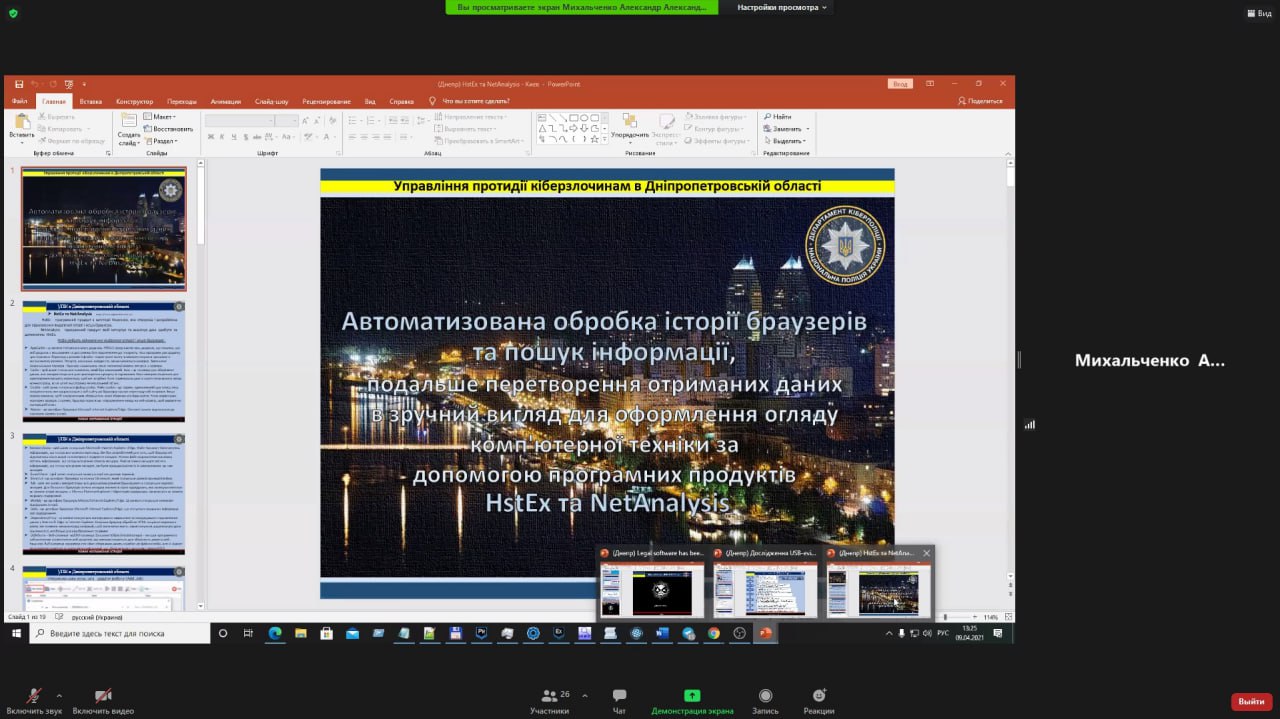1280x719 pixels.
Task: Click Восстановить reset slide button
Action: [169, 129]
